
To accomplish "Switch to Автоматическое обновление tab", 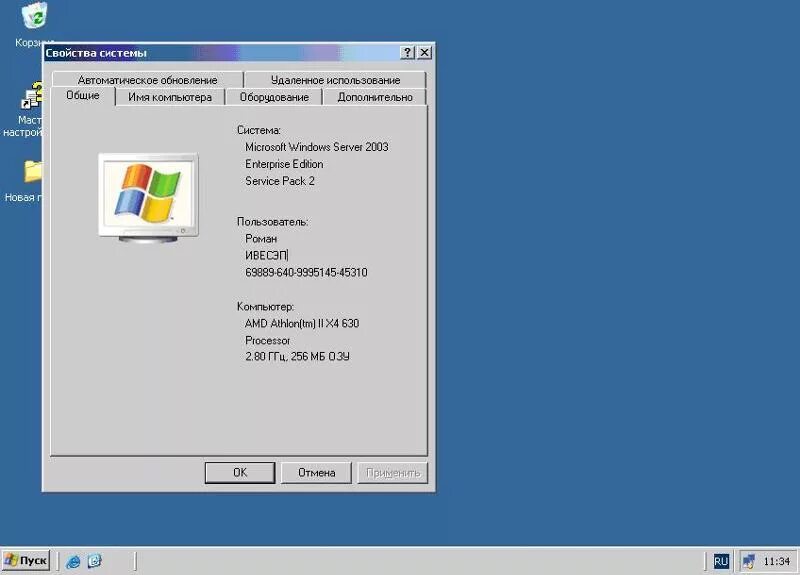I will [x=147, y=80].
